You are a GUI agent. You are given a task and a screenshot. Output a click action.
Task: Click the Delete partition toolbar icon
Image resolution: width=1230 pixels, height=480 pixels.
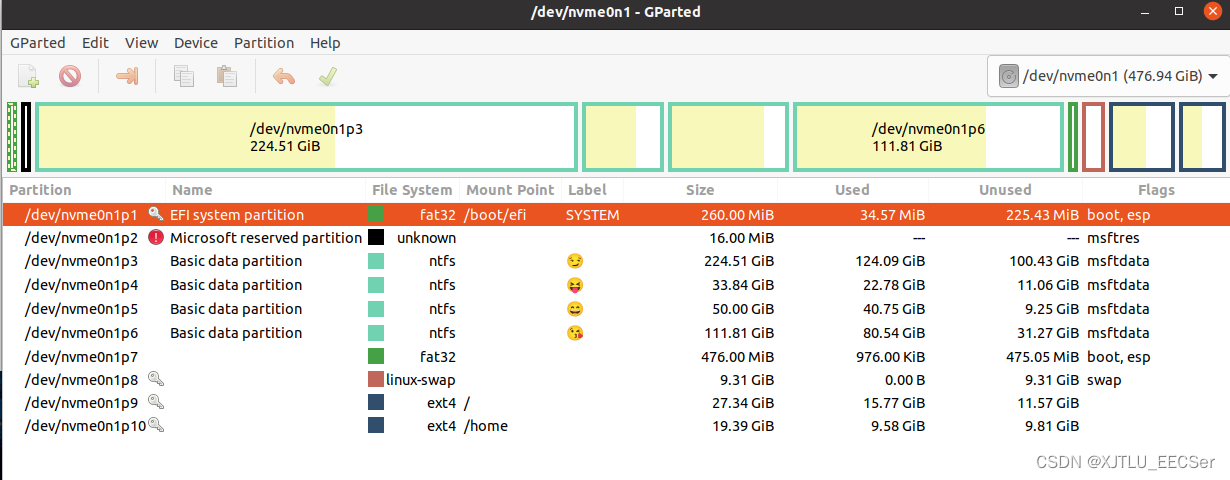(69, 76)
